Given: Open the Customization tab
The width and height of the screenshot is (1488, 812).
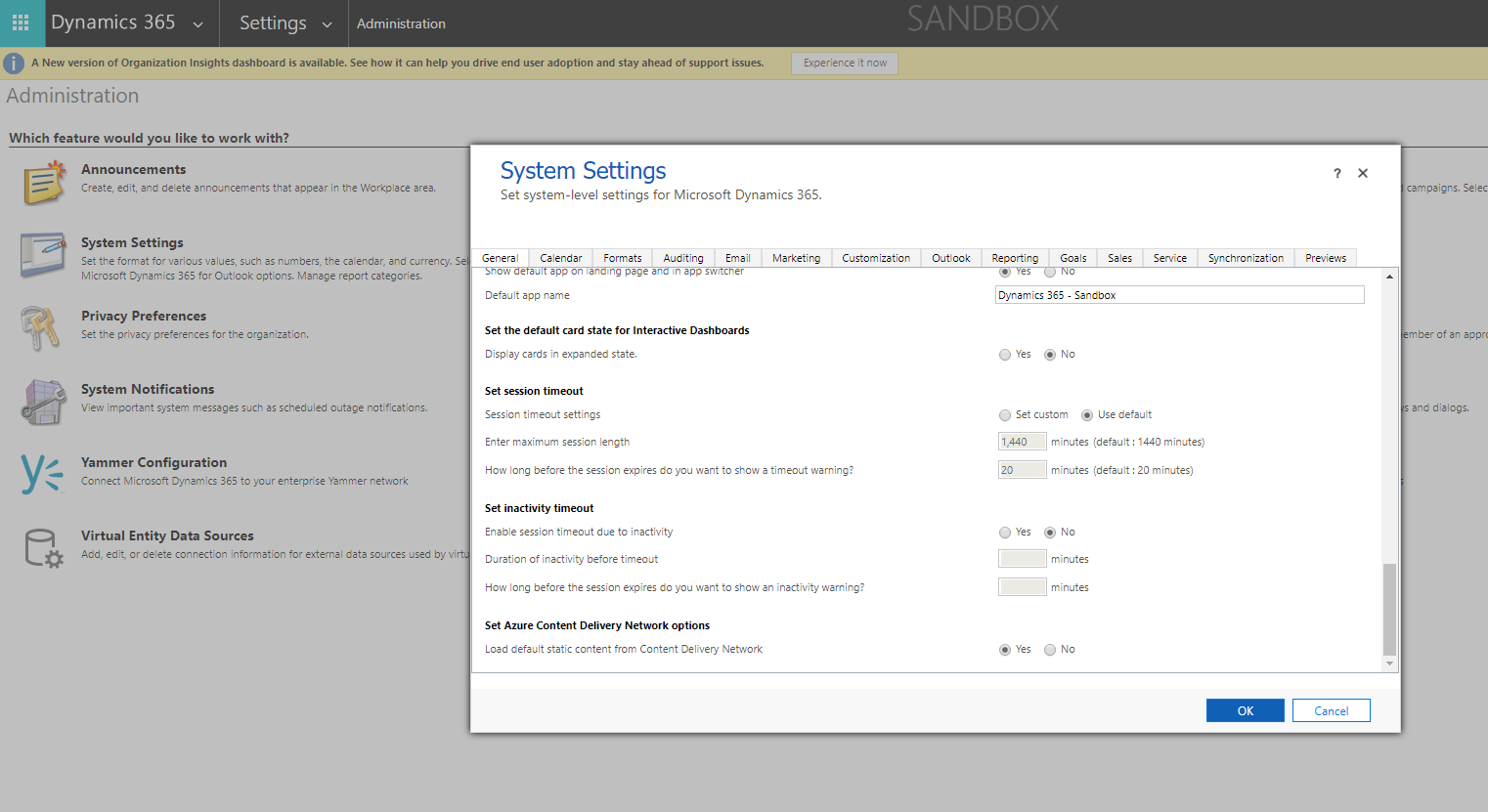Looking at the screenshot, I should (875, 258).
